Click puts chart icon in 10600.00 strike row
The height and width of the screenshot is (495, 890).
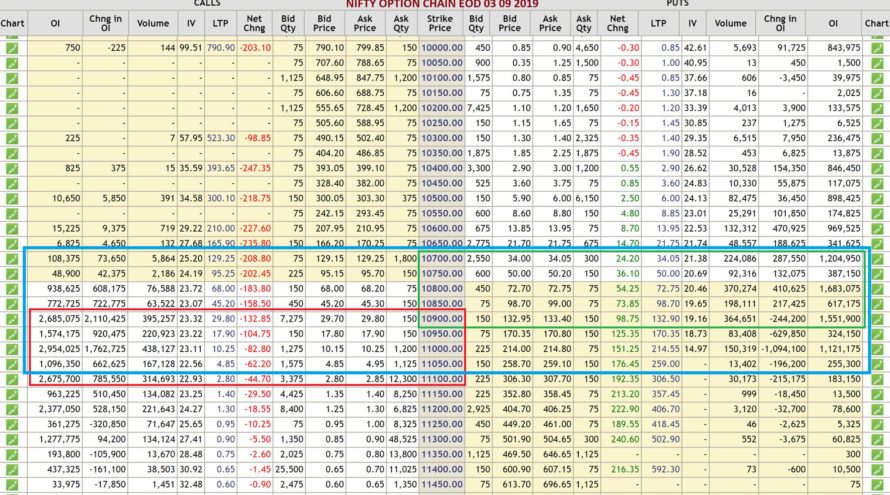pyautogui.click(x=877, y=228)
